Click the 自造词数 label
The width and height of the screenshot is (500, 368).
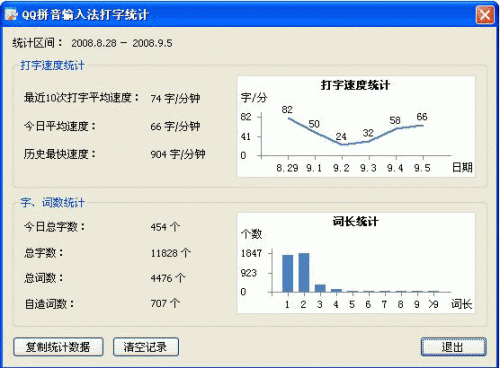(49, 304)
